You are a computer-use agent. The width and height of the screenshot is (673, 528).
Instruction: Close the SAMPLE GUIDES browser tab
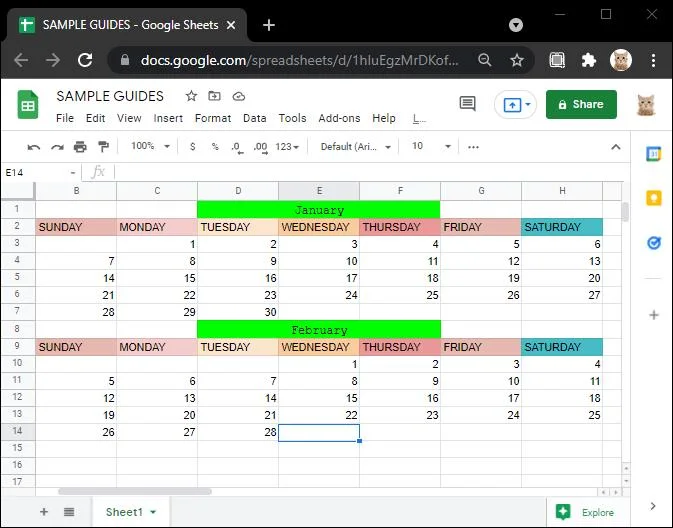(x=231, y=25)
